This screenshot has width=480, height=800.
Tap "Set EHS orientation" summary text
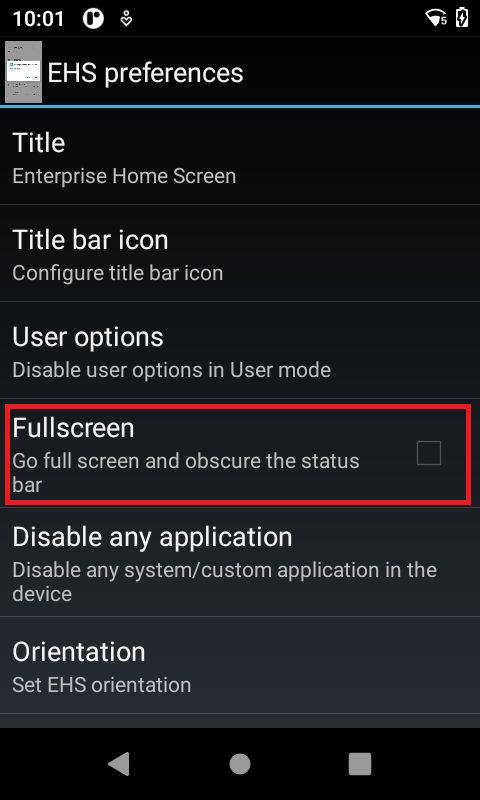102,684
